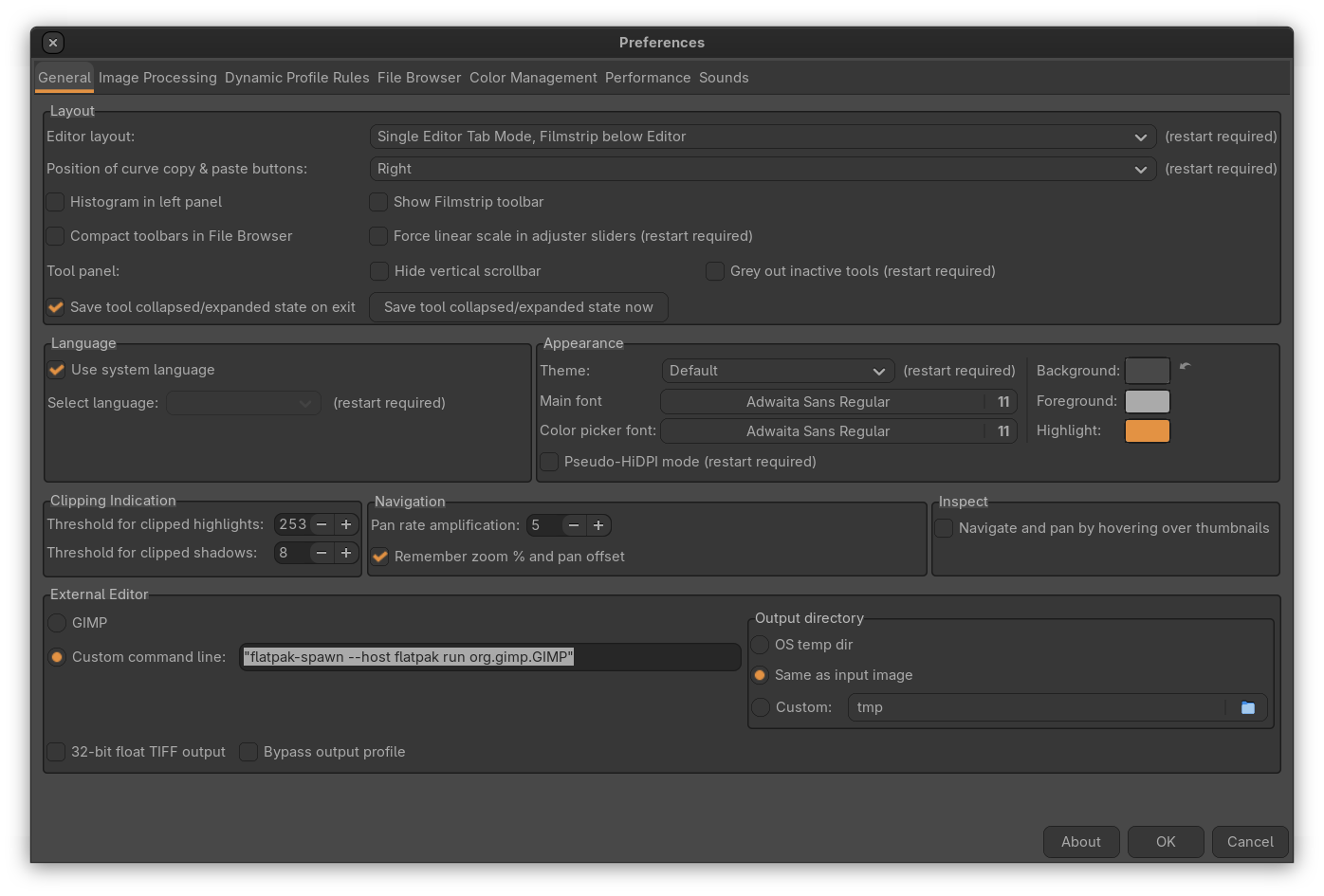Open the Editor layout dropdown
The image size is (1324, 896).
[762, 137]
